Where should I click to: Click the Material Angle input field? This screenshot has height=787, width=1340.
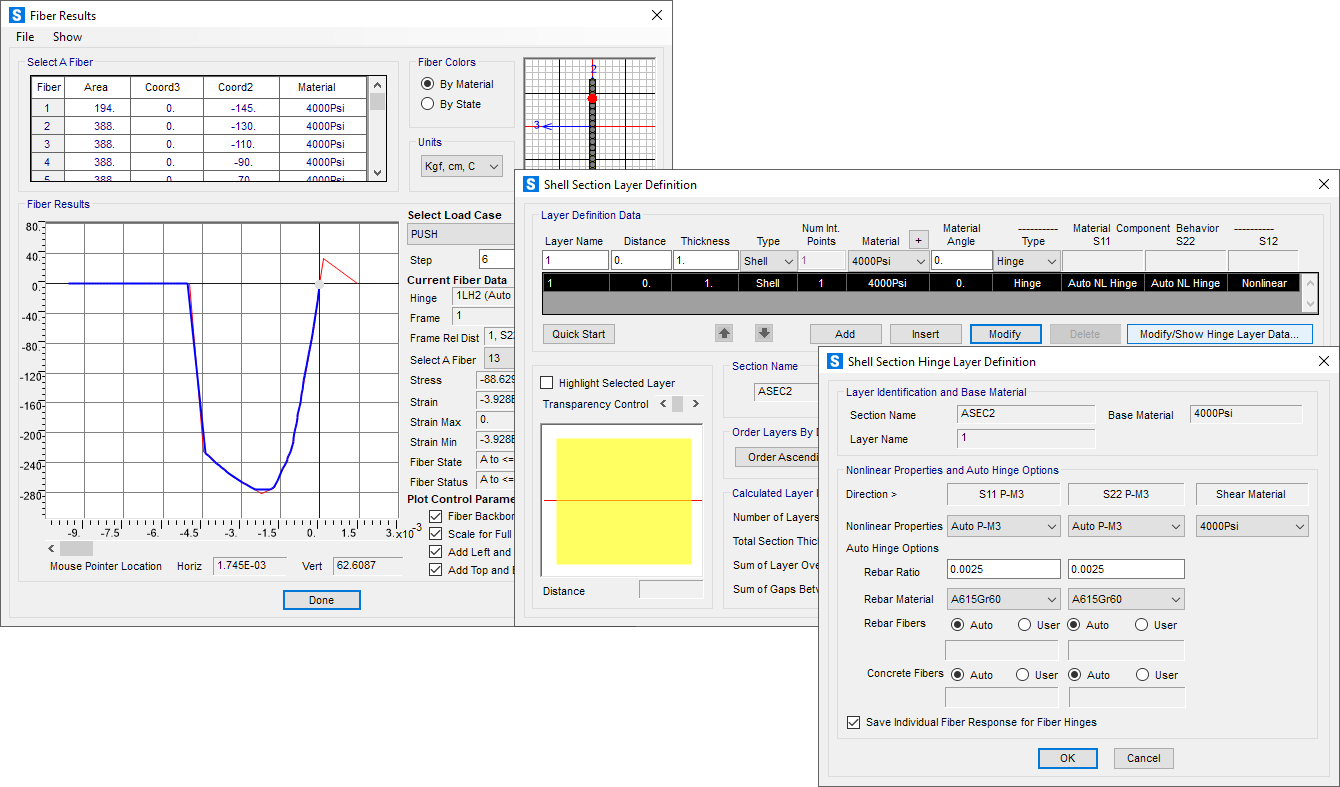pyautogui.click(x=961, y=260)
